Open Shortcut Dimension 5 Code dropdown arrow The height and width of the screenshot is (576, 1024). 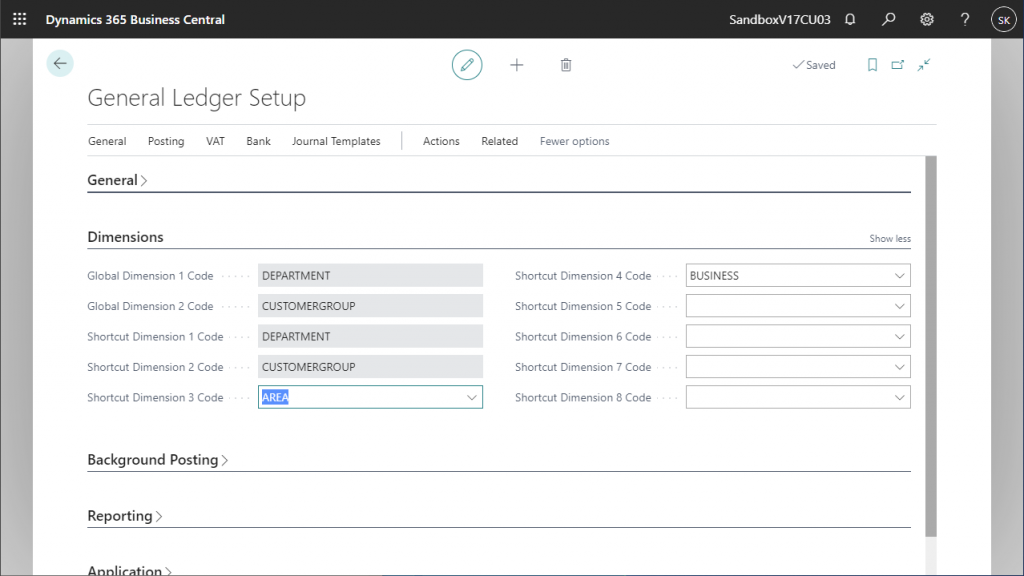coord(899,306)
